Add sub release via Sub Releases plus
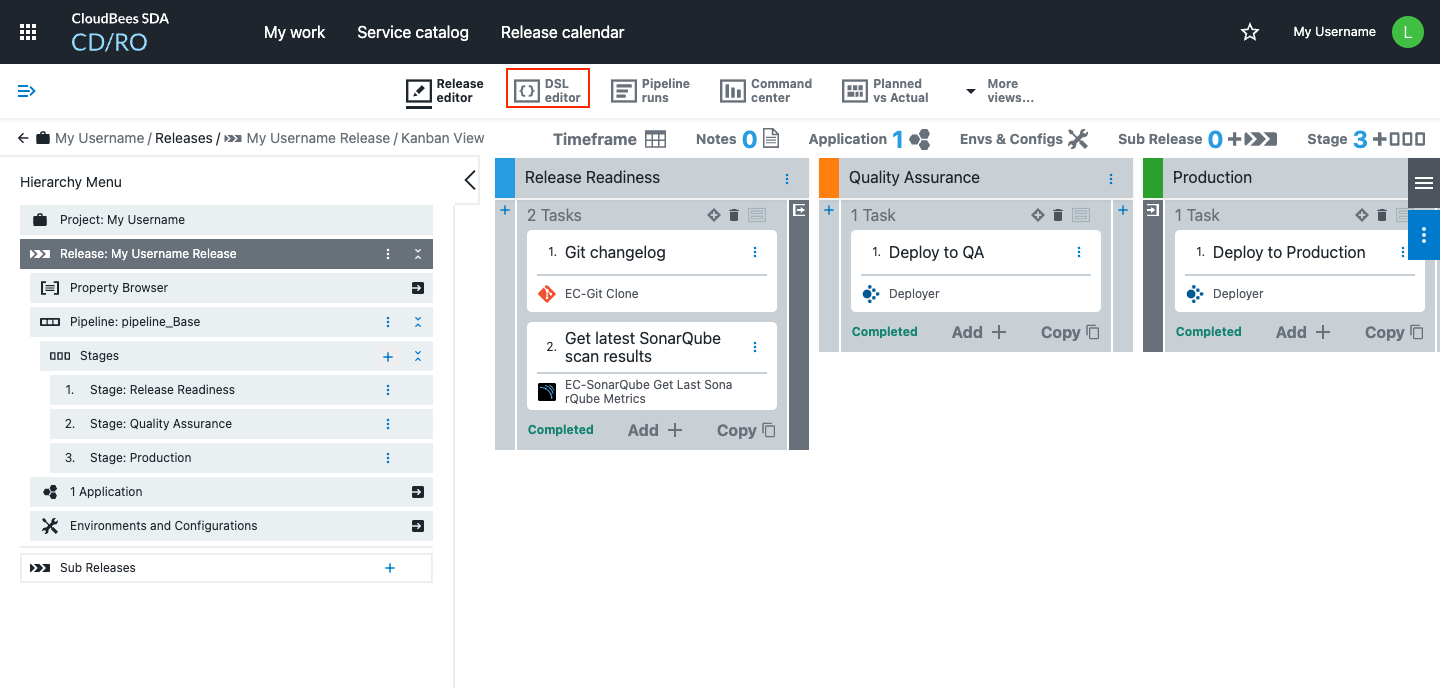The width and height of the screenshot is (1440, 691). pyautogui.click(x=390, y=568)
